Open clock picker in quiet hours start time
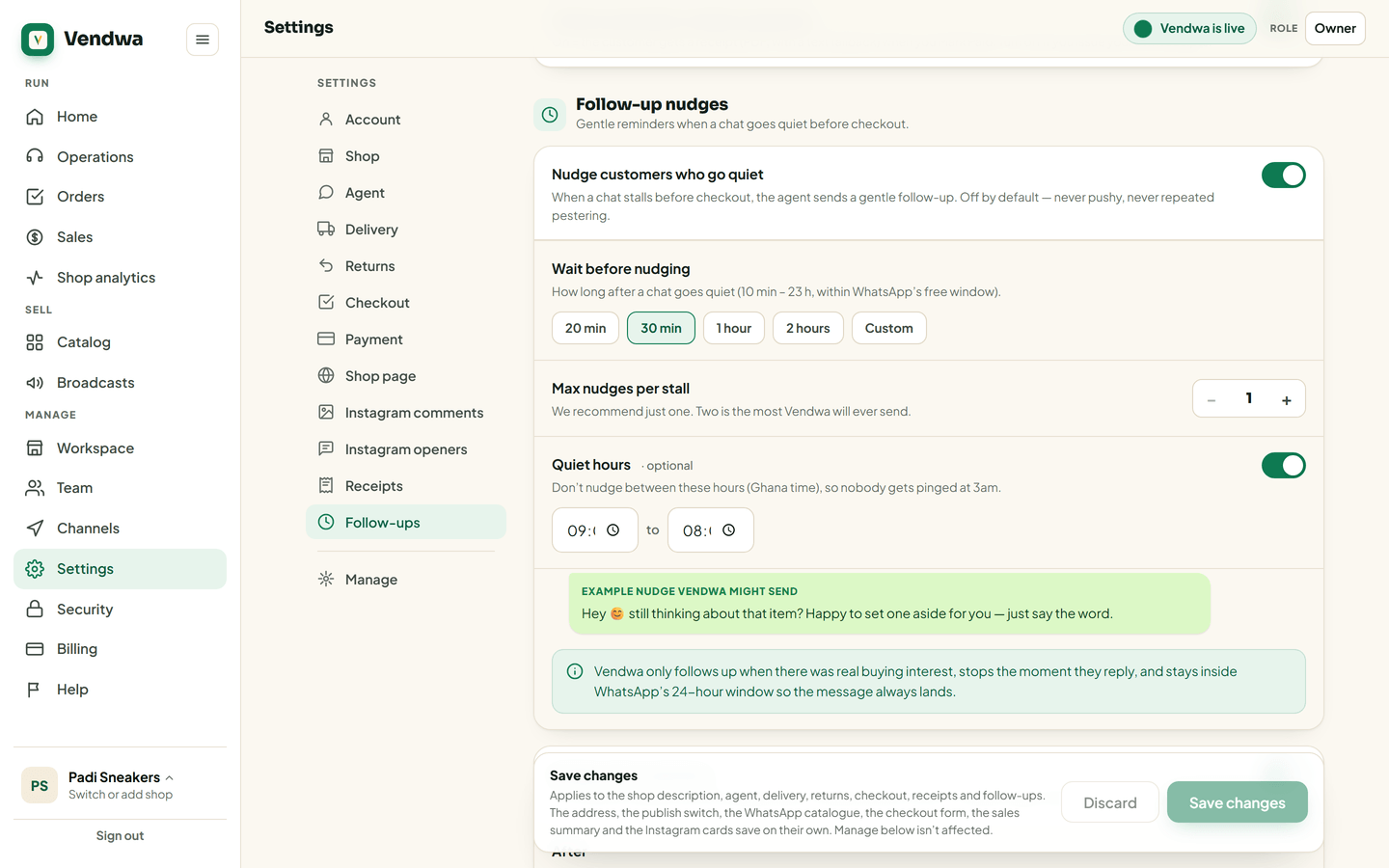1389x868 pixels. point(613,530)
